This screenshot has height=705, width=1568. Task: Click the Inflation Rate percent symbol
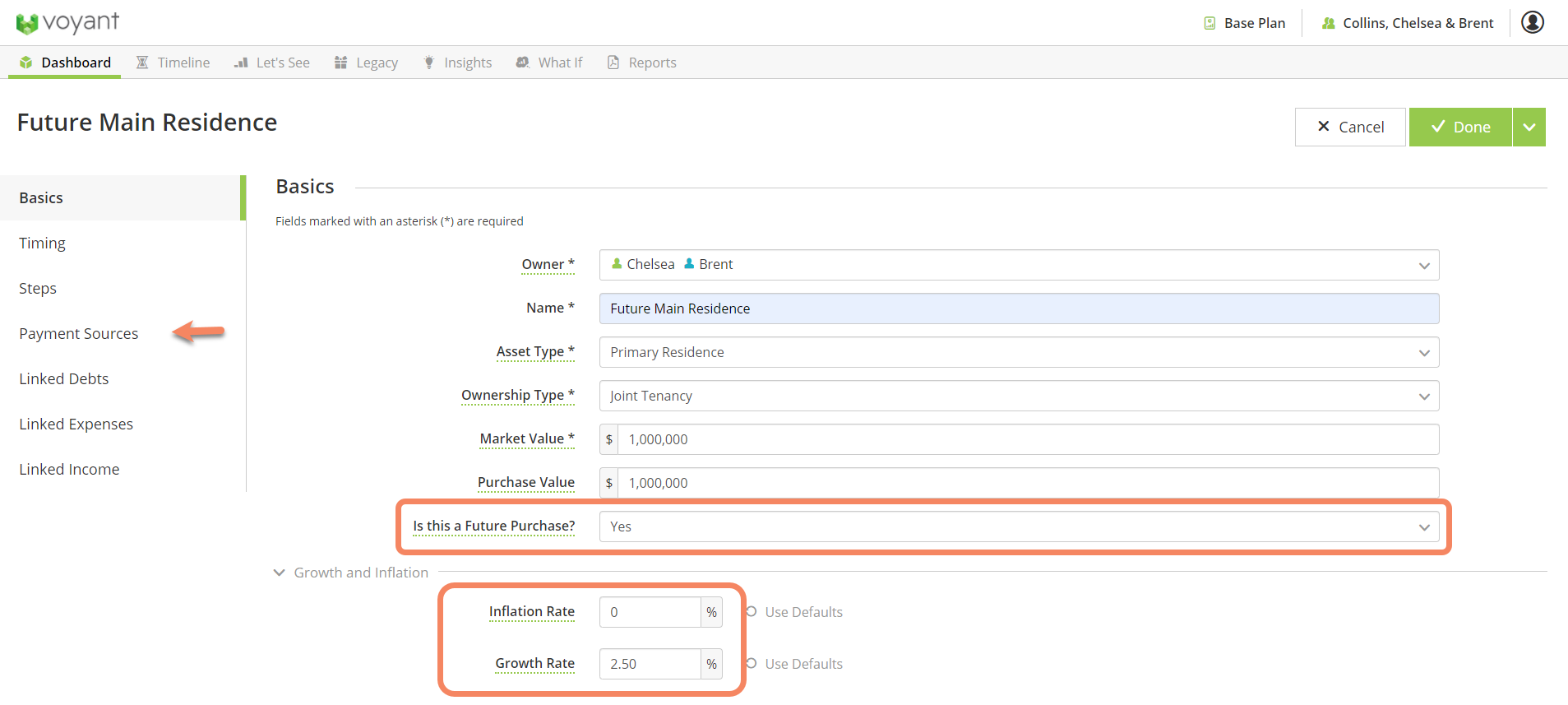pyautogui.click(x=711, y=612)
